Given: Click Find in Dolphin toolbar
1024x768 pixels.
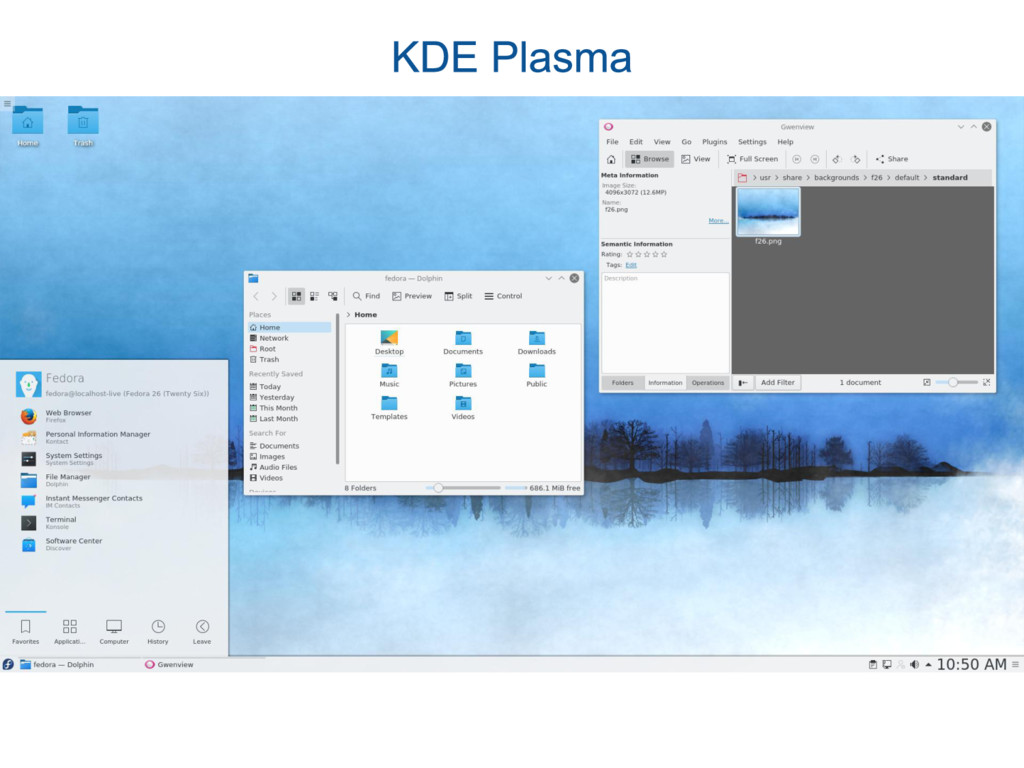Looking at the screenshot, I should [366, 296].
